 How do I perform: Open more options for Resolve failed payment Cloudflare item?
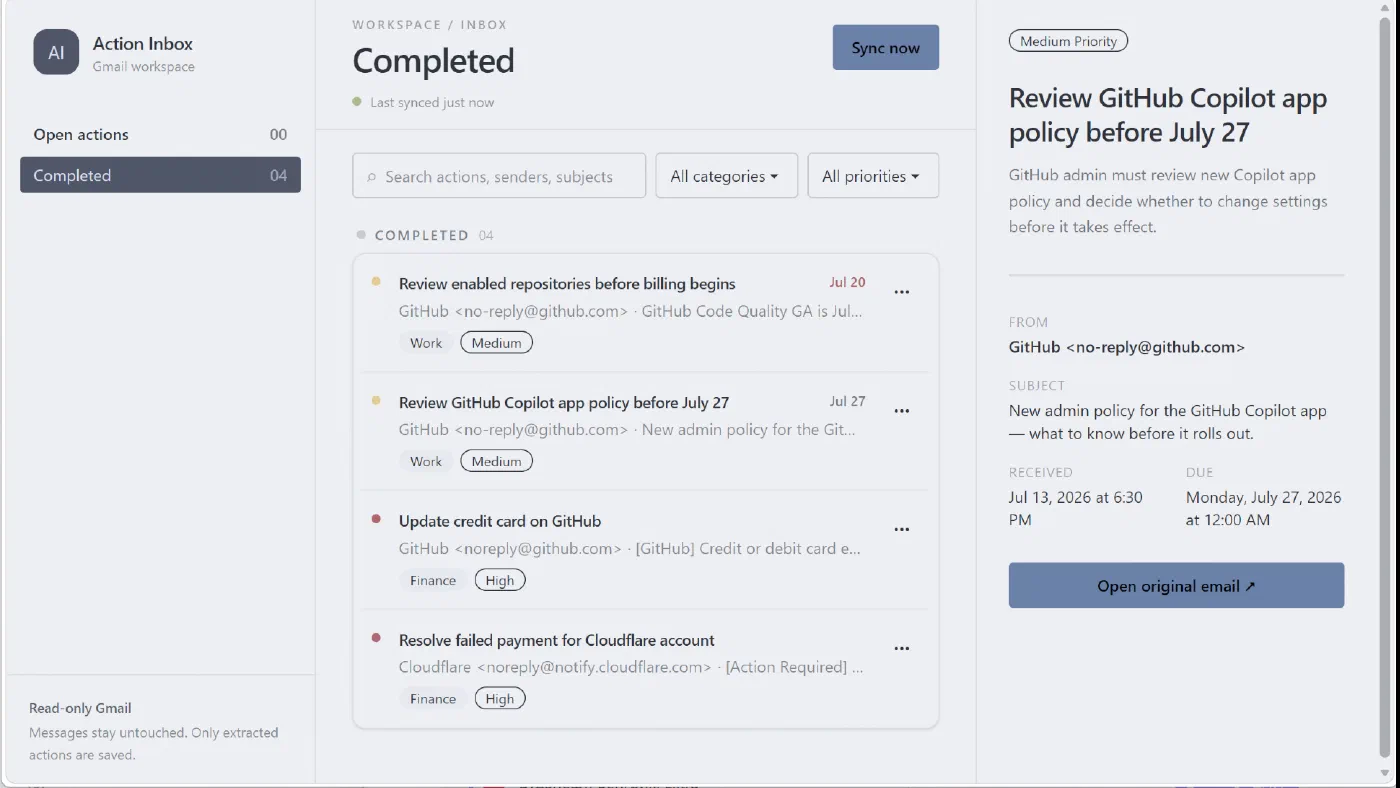902,649
